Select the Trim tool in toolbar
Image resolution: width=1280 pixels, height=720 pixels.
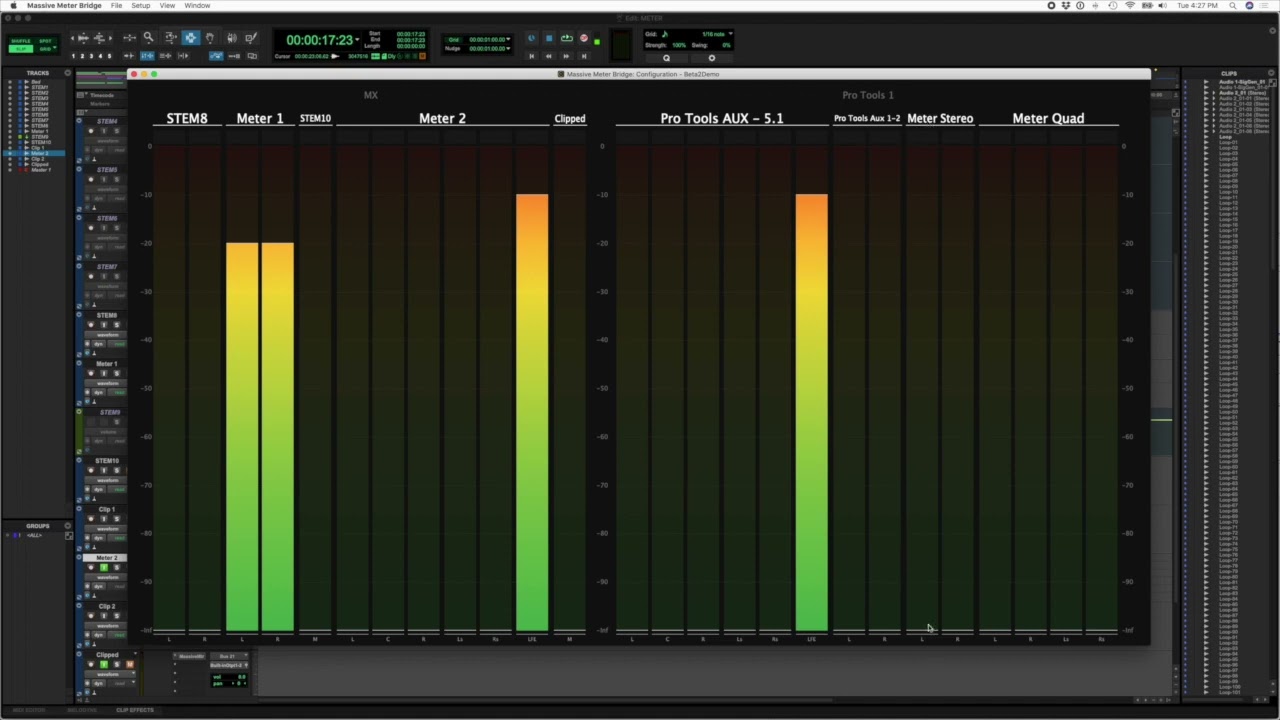coord(169,38)
